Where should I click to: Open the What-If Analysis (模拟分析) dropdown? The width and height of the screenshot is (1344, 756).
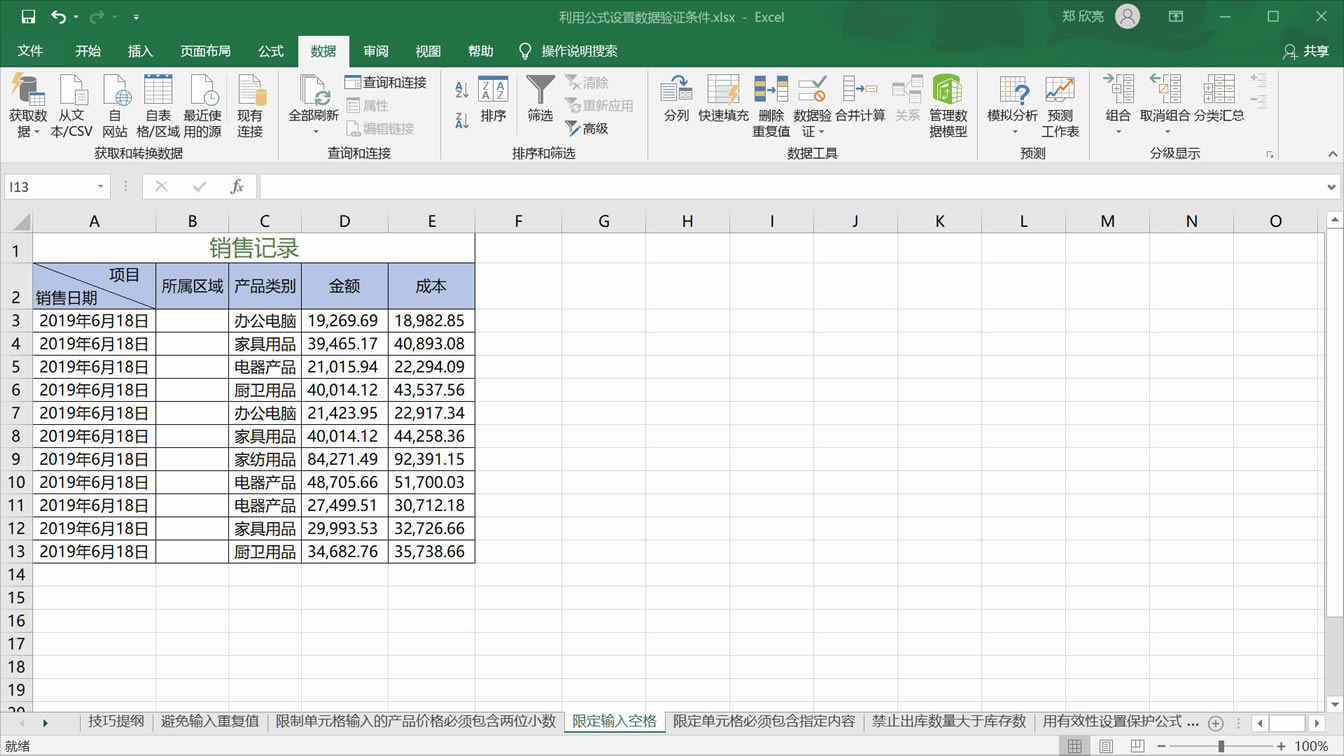click(x=1013, y=132)
